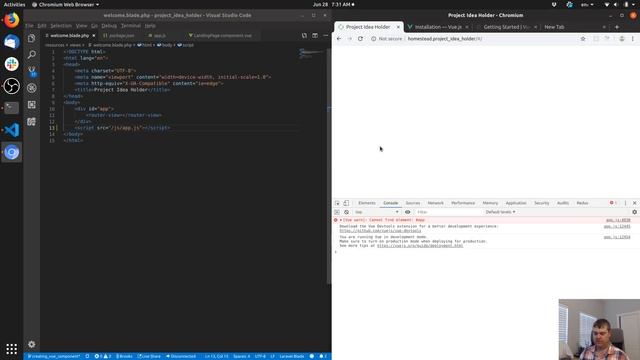Click the live expression eye icon

(407, 212)
